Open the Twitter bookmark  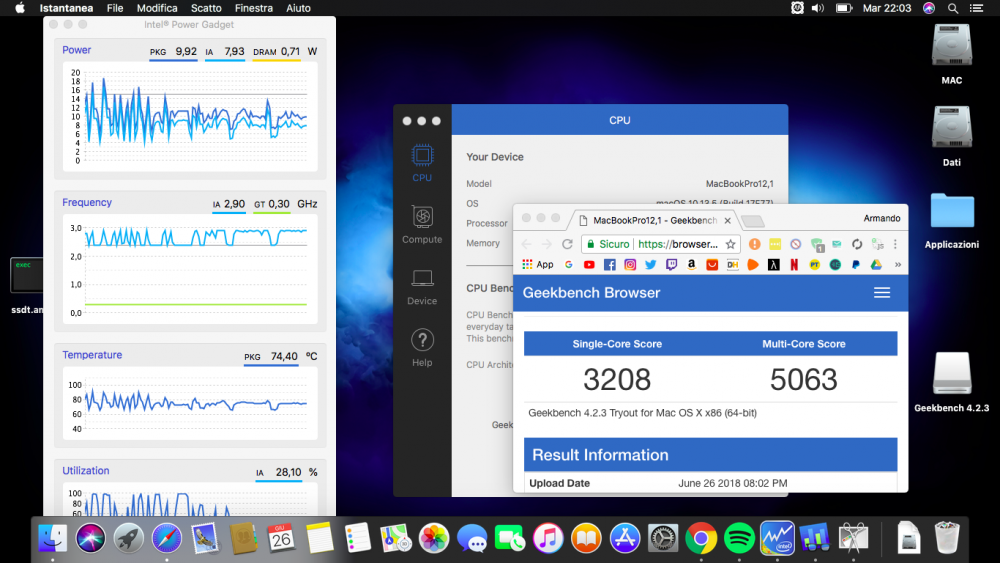[650, 265]
